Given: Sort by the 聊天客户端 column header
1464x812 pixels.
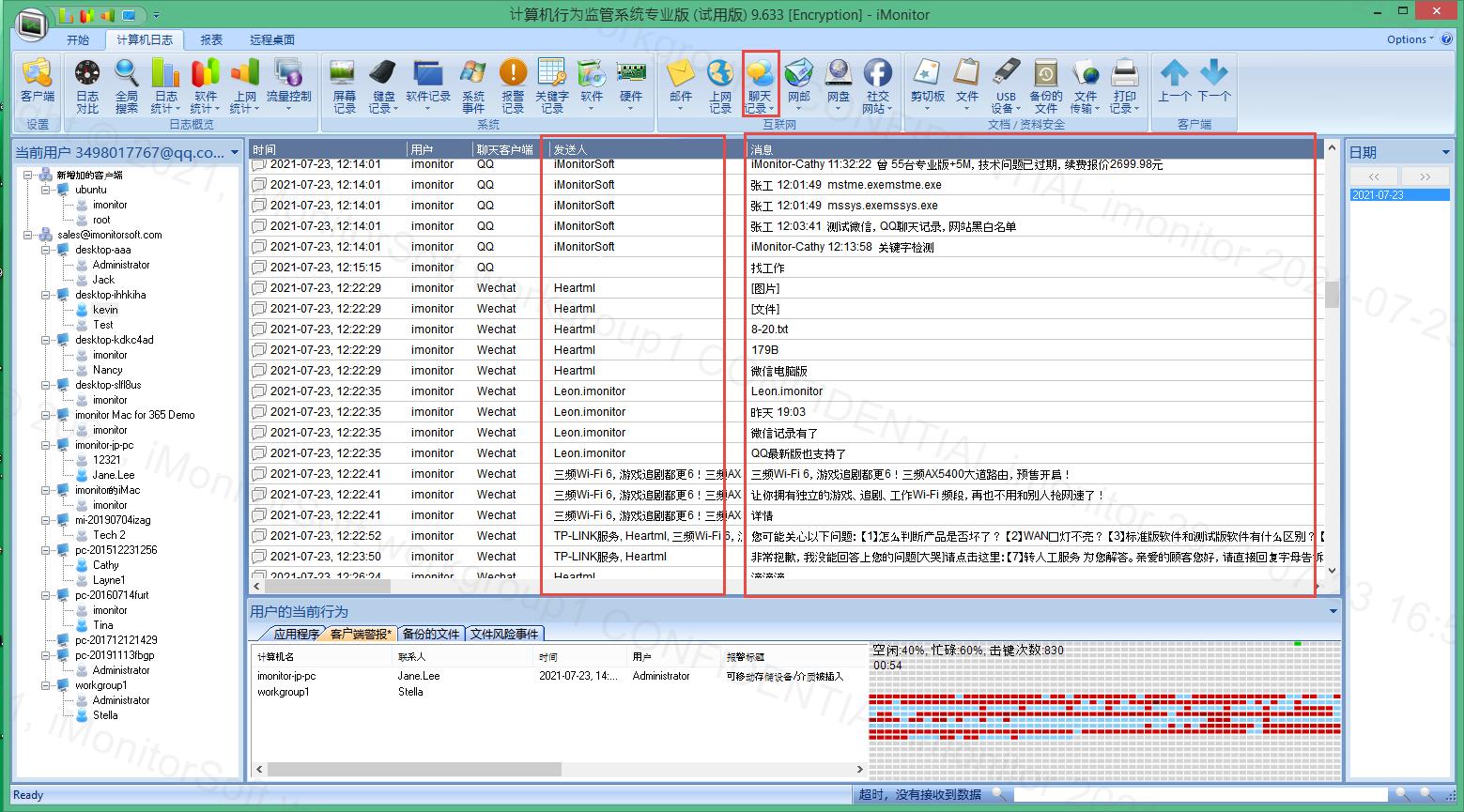Looking at the screenshot, I should click(x=510, y=149).
